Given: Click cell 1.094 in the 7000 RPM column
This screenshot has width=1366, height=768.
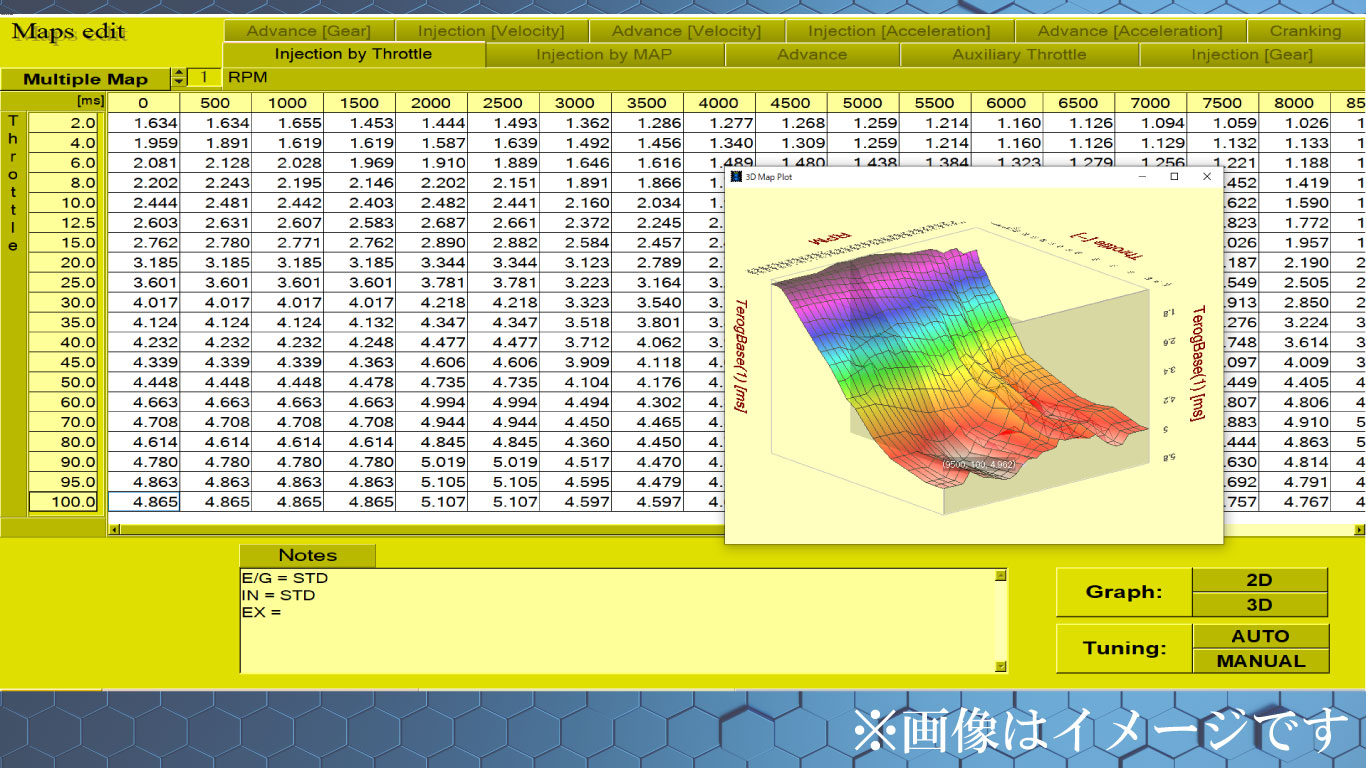Looking at the screenshot, I should (x=1152, y=123).
